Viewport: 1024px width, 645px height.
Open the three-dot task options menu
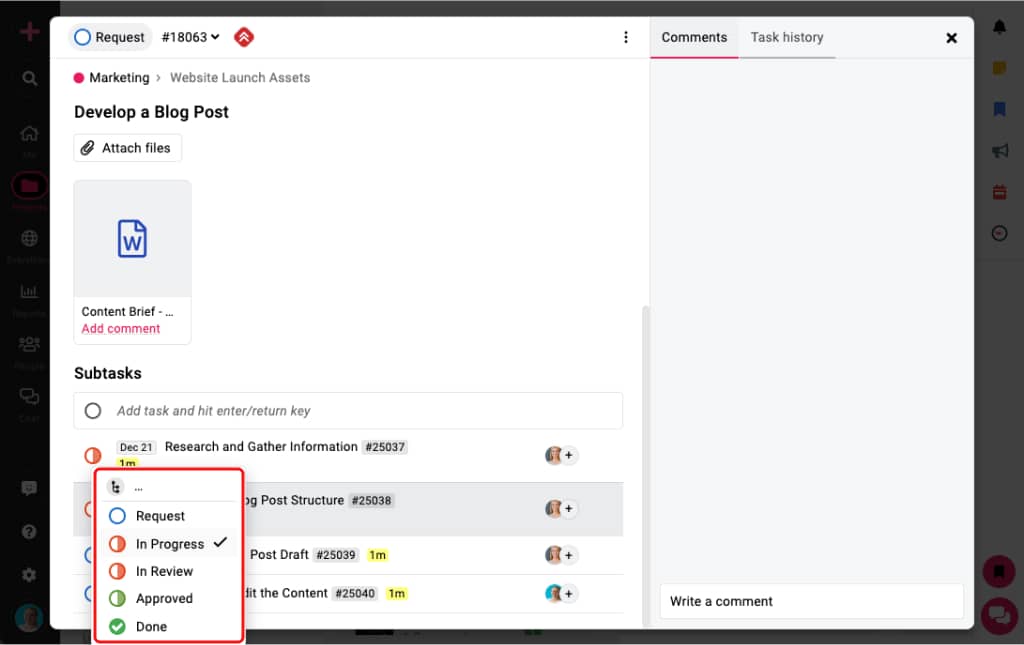click(626, 37)
